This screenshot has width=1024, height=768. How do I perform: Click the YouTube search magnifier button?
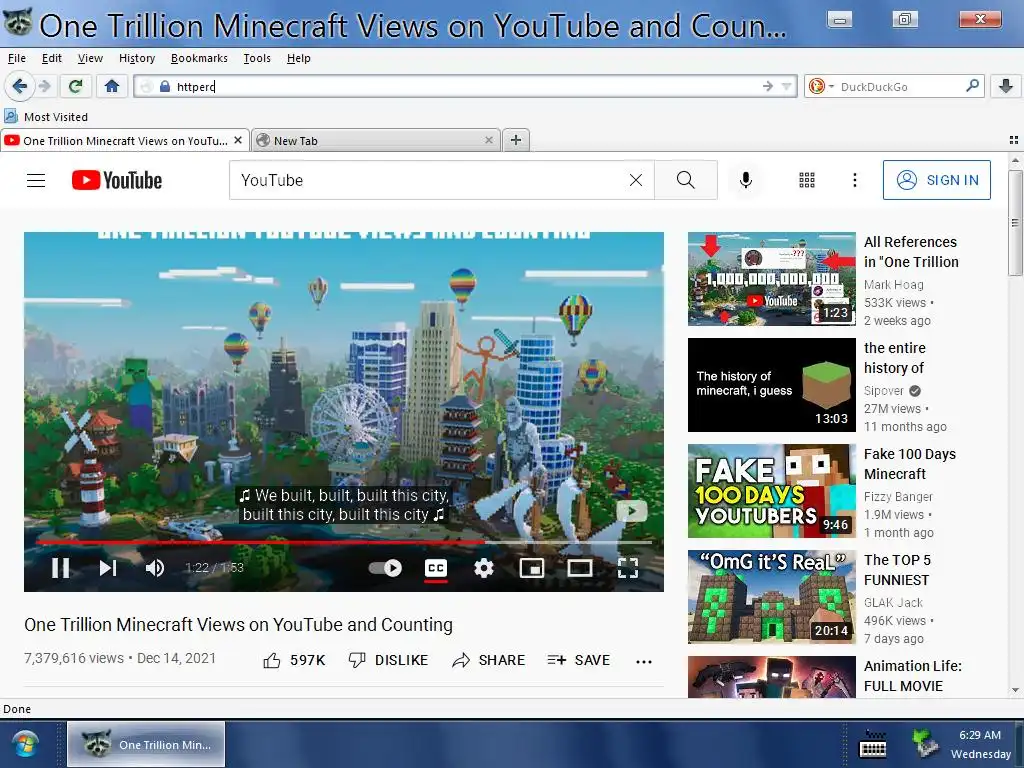pyautogui.click(x=686, y=180)
